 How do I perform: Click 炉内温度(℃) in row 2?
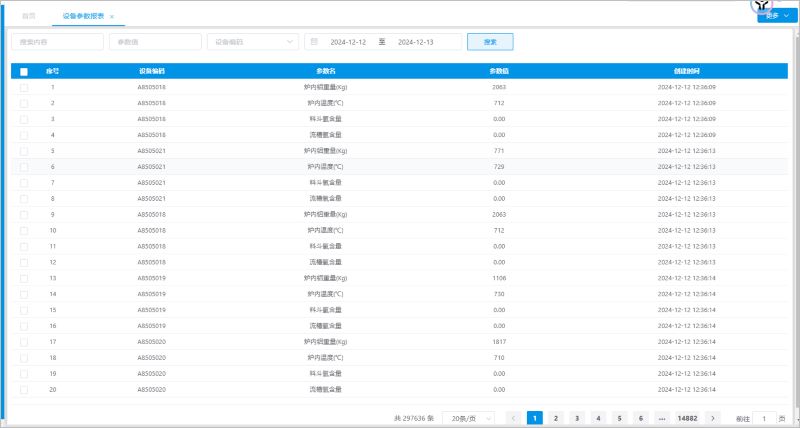tap(326, 103)
